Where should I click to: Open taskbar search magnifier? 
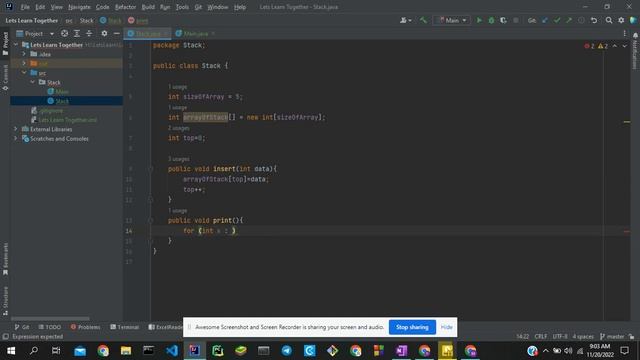[x=34, y=351]
